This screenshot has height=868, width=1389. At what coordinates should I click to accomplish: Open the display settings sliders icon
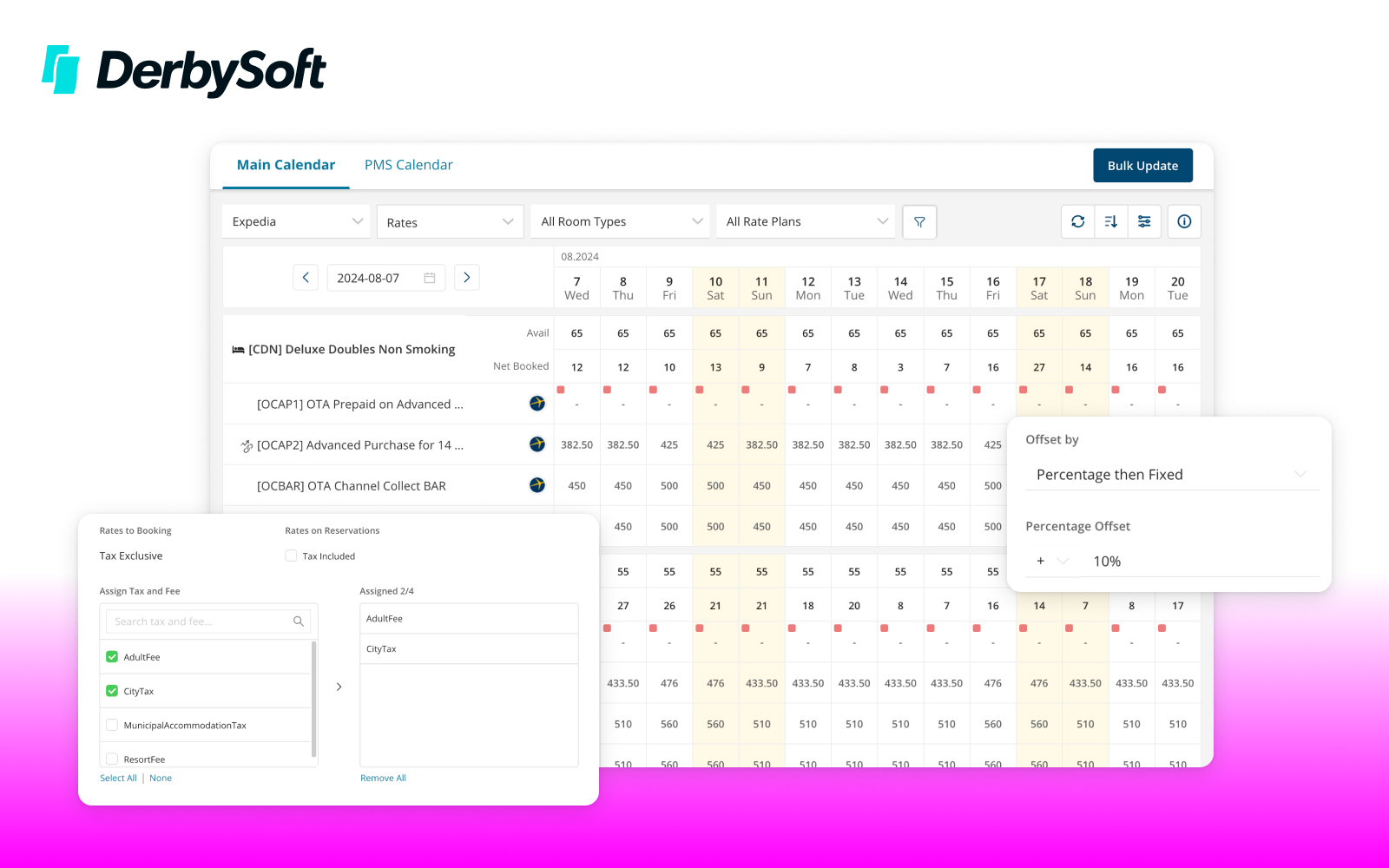coord(1144,221)
